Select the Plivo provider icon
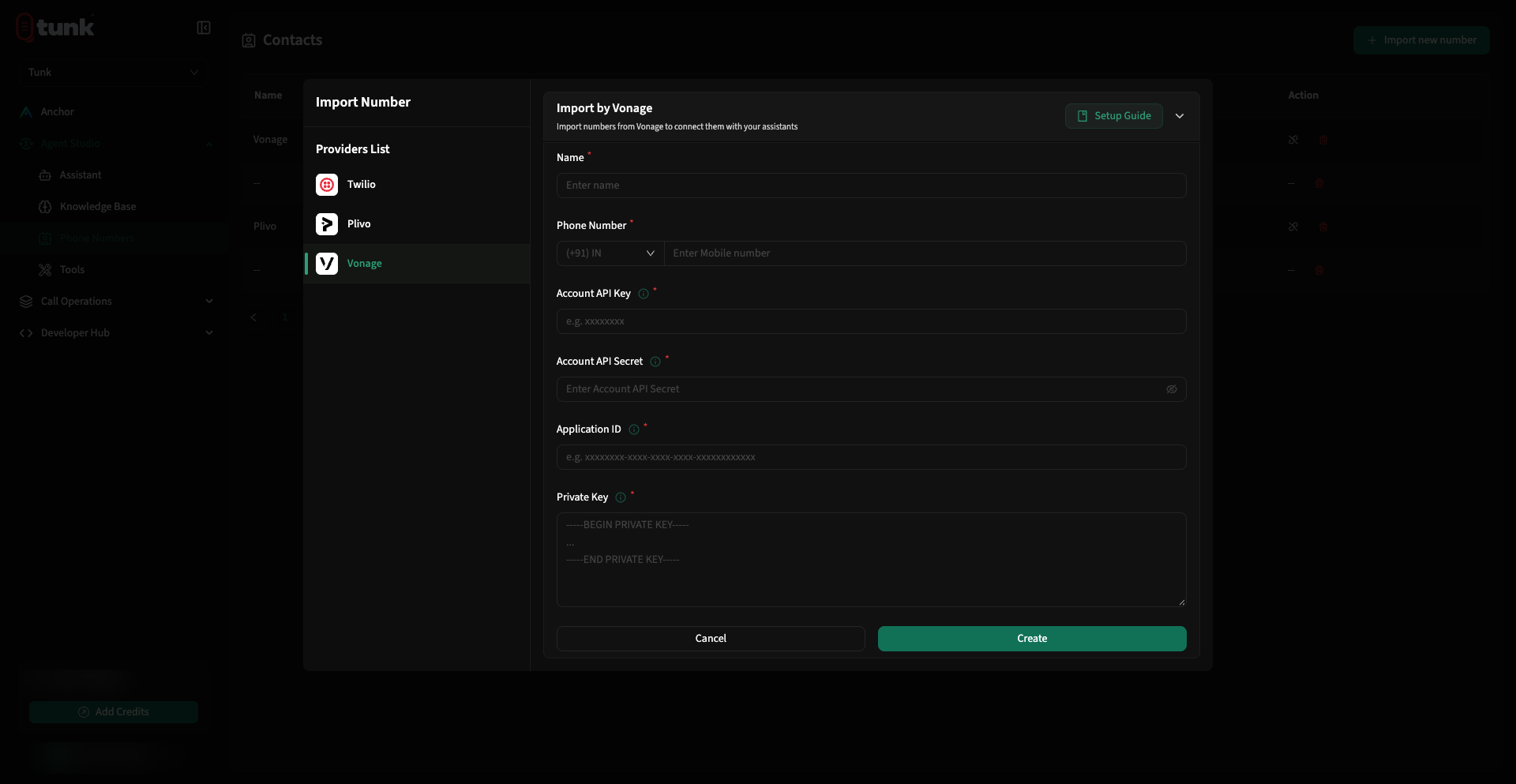The width and height of the screenshot is (1516, 784). pos(327,224)
